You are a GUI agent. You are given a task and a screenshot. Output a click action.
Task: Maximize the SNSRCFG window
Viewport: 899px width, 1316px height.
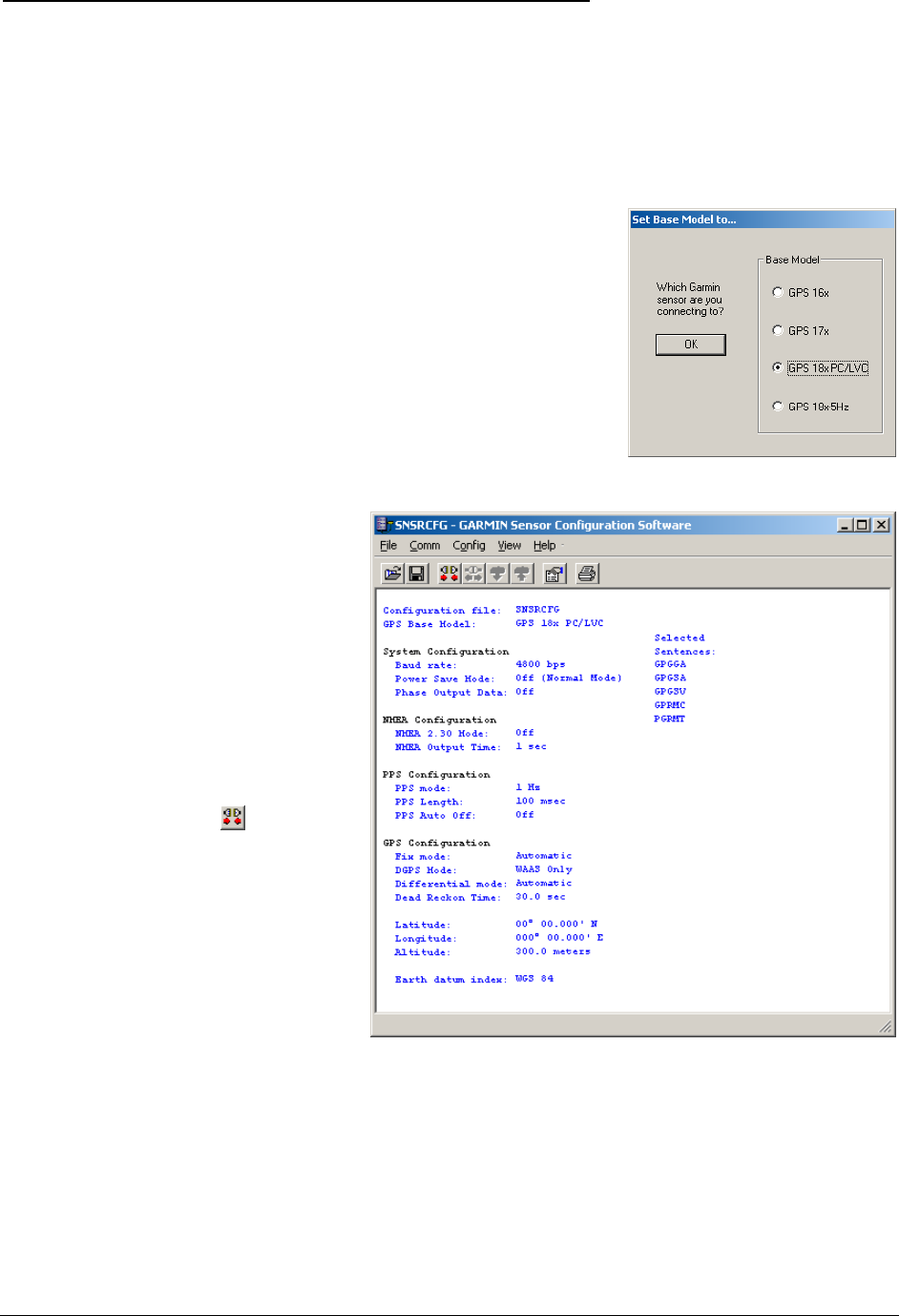(862, 525)
